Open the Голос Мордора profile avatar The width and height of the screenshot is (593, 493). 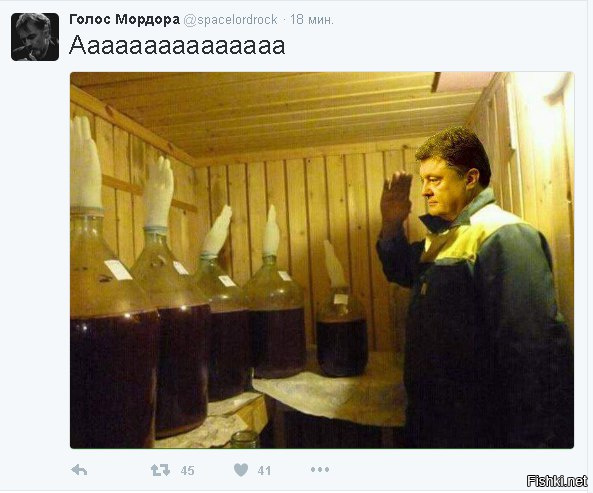(35, 37)
